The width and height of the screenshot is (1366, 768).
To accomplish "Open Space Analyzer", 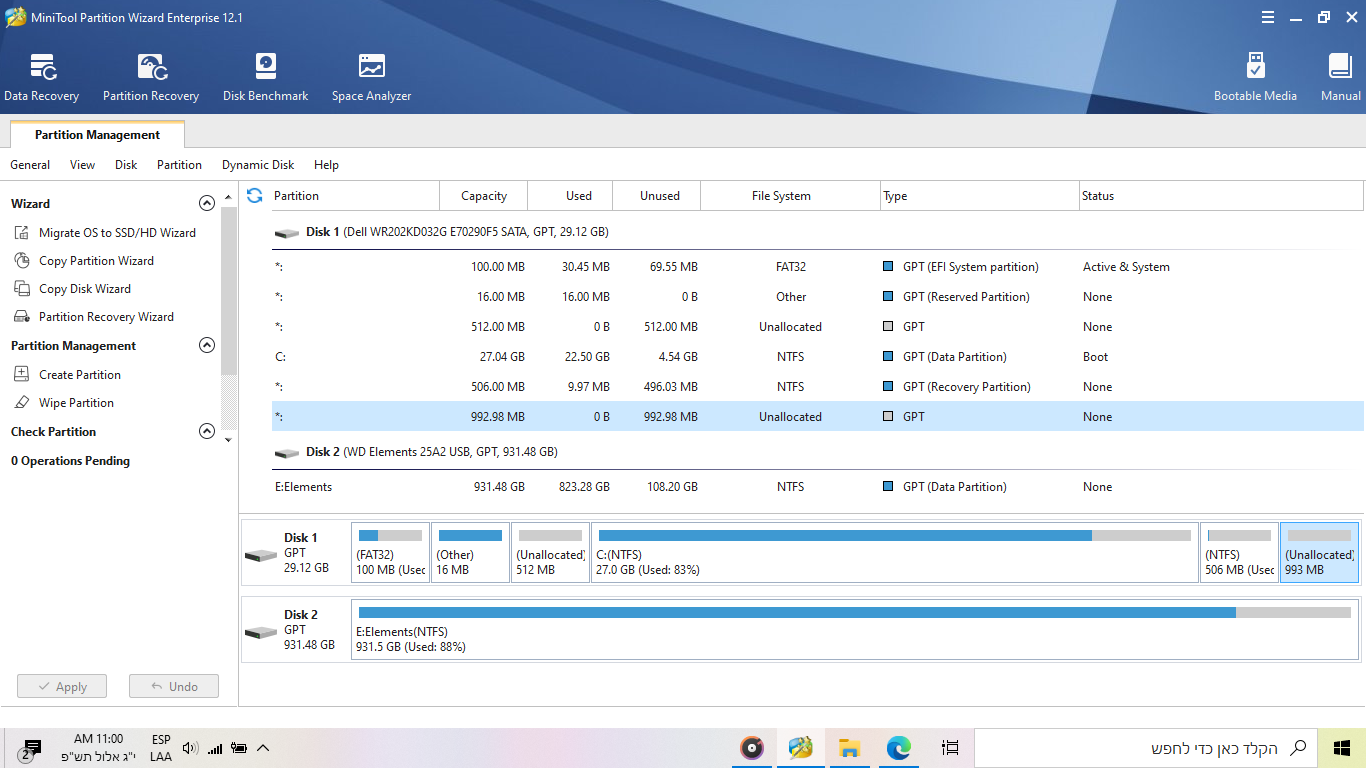I will [x=372, y=78].
